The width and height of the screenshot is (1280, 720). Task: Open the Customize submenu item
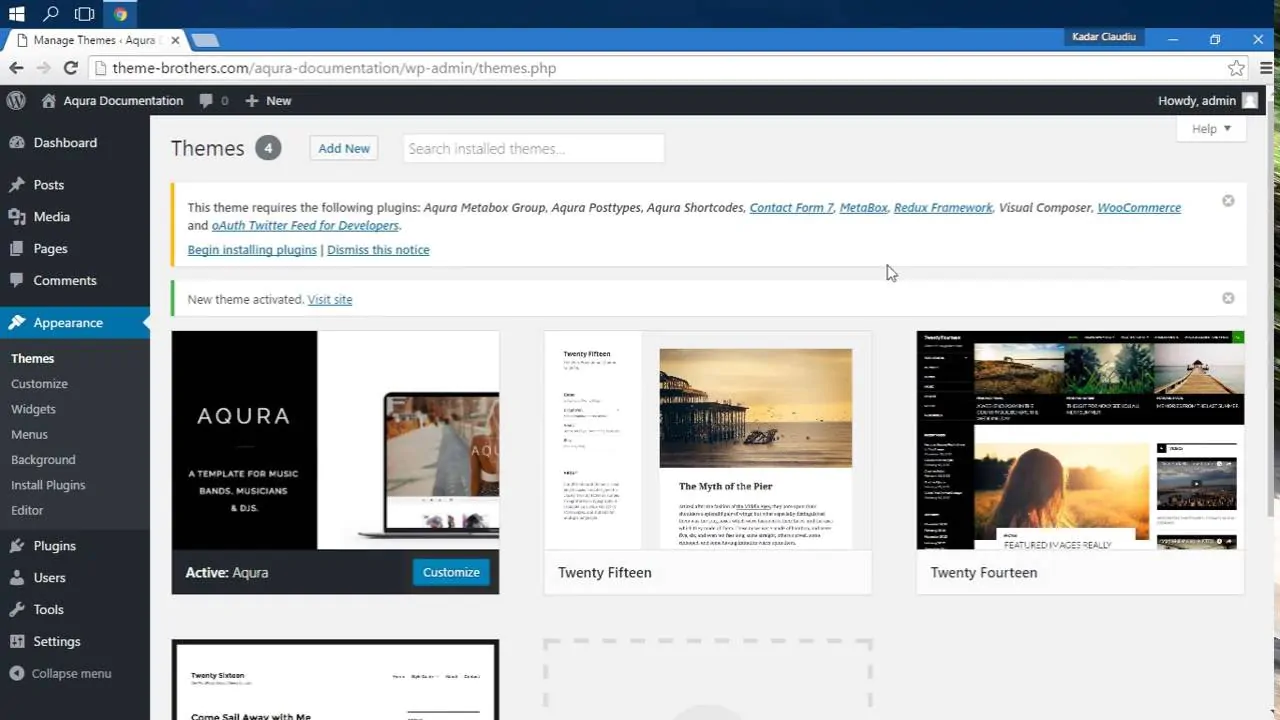(x=39, y=384)
